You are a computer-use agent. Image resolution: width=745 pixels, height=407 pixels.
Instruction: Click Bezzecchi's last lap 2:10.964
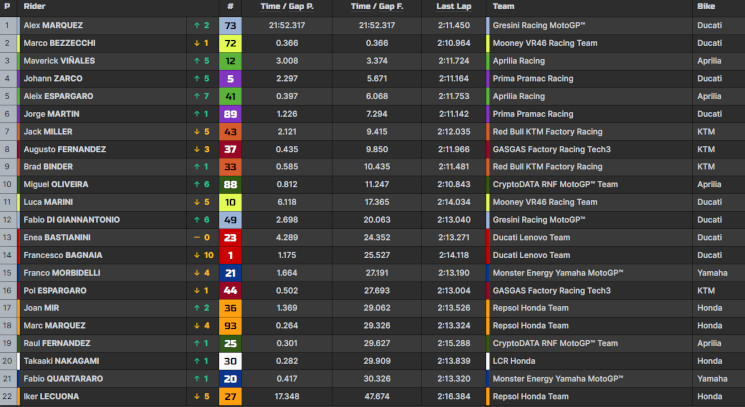click(454, 43)
